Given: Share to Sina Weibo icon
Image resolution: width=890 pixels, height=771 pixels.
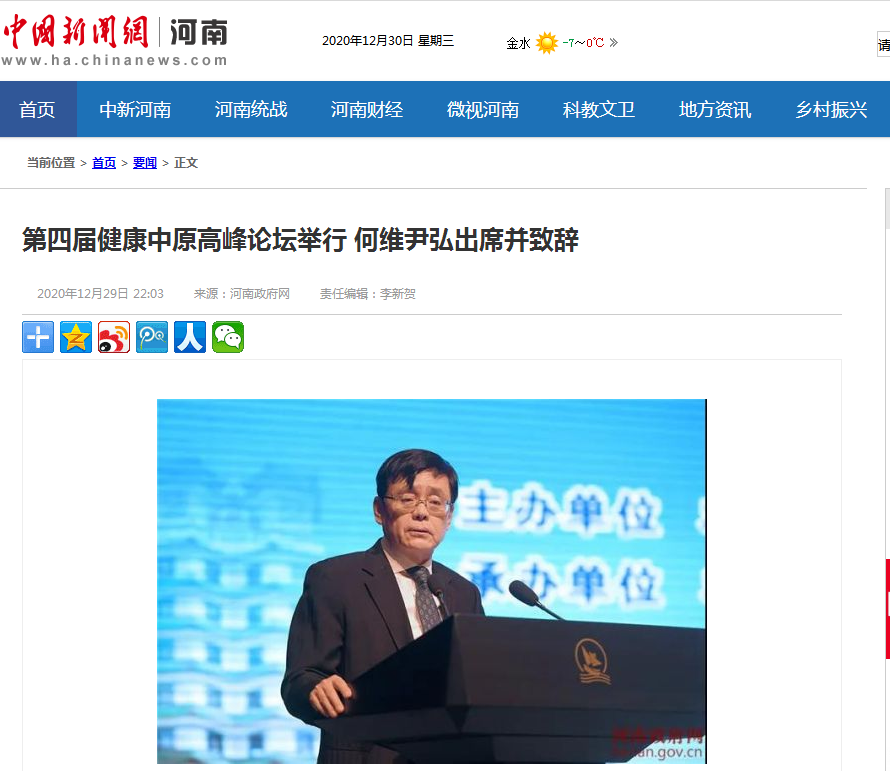Looking at the screenshot, I should click(114, 337).
